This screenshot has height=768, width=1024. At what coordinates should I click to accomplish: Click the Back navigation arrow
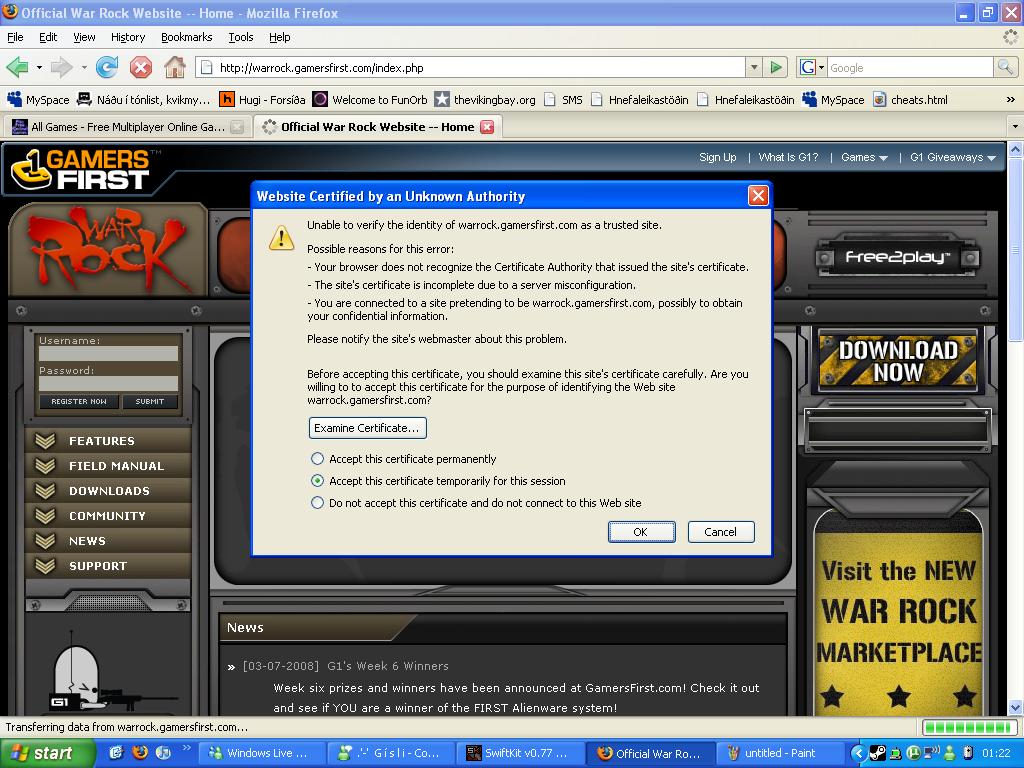(x=17, y=67)
